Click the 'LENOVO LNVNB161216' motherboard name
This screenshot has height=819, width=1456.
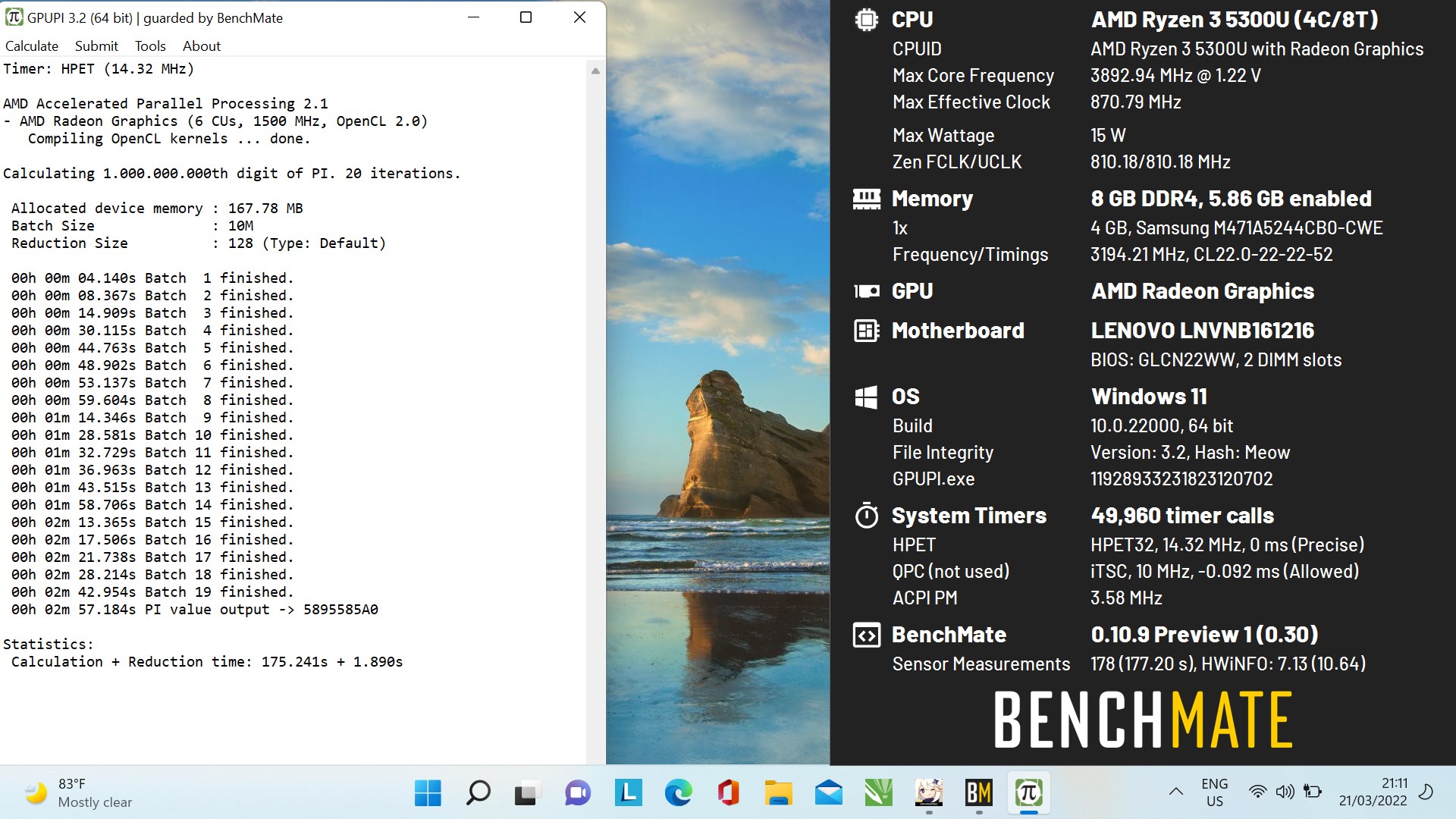point(1203,331)
